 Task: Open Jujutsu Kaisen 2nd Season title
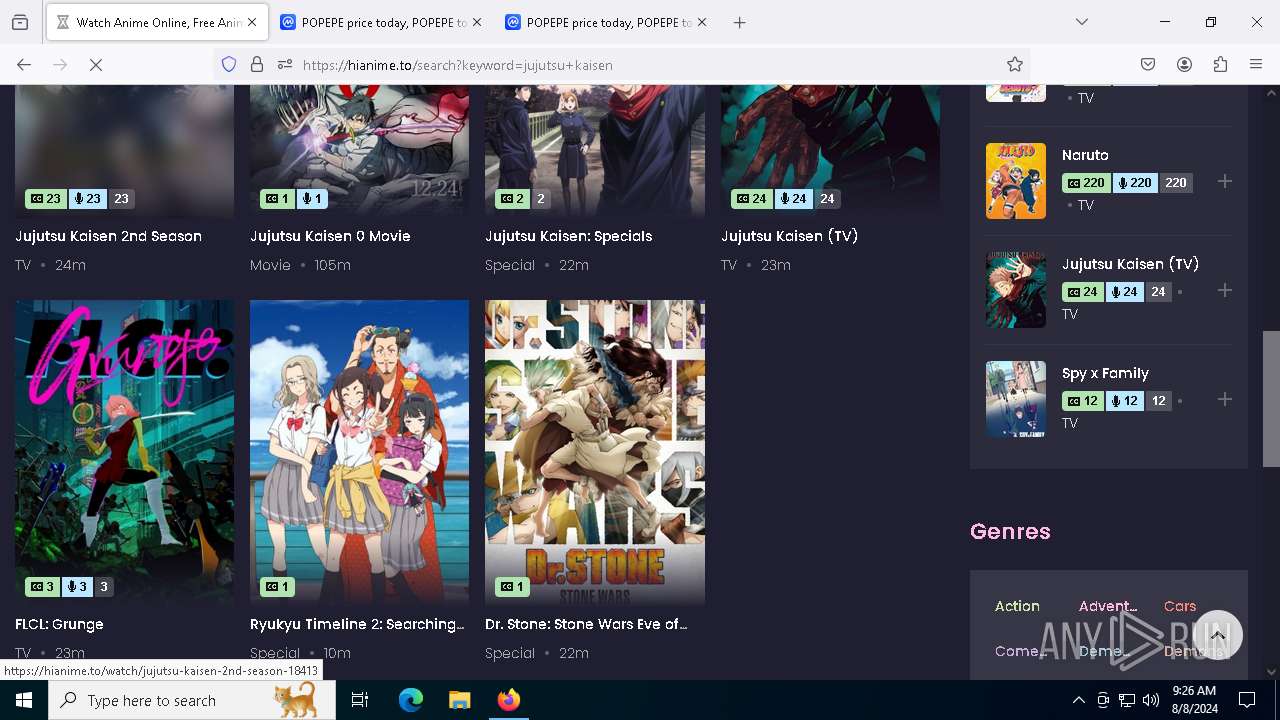pos(108,236)
